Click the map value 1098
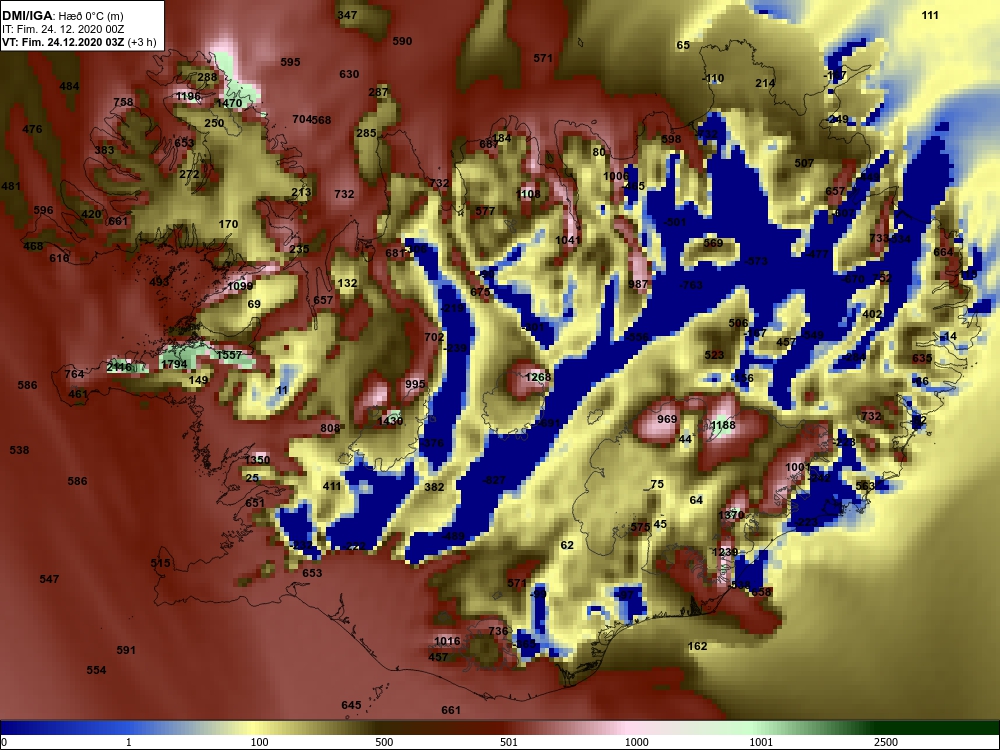1000x750 pixels. click(x=240, y=287)
